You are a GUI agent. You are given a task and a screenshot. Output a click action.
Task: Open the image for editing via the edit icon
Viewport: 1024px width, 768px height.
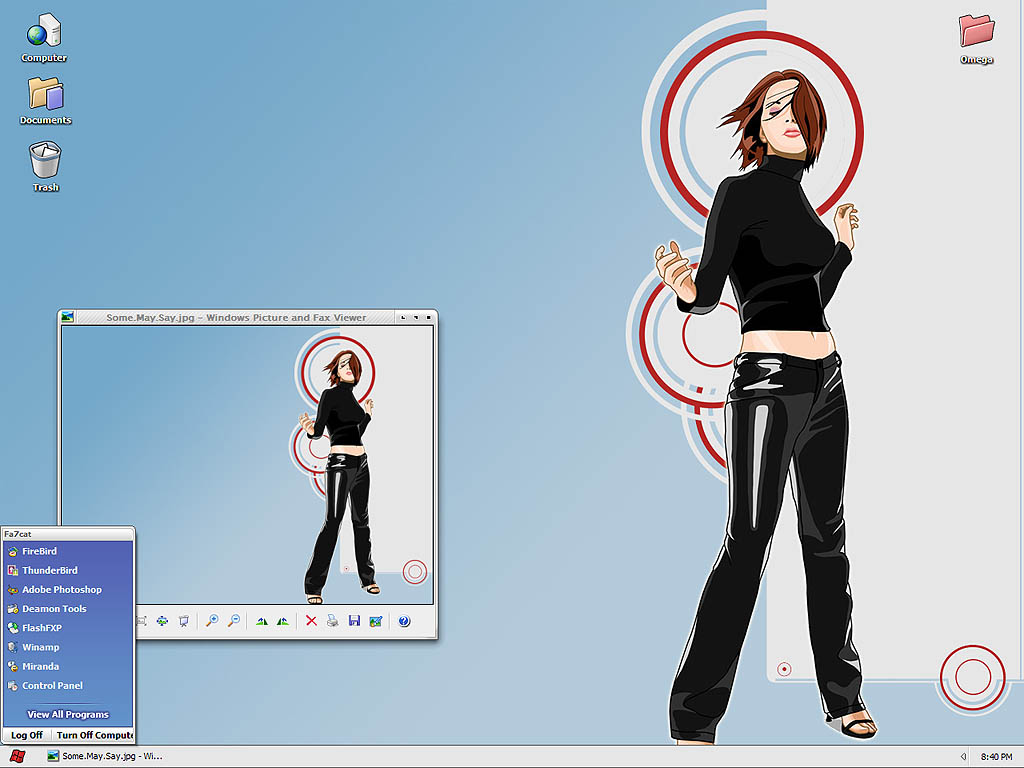coord(375,621)
